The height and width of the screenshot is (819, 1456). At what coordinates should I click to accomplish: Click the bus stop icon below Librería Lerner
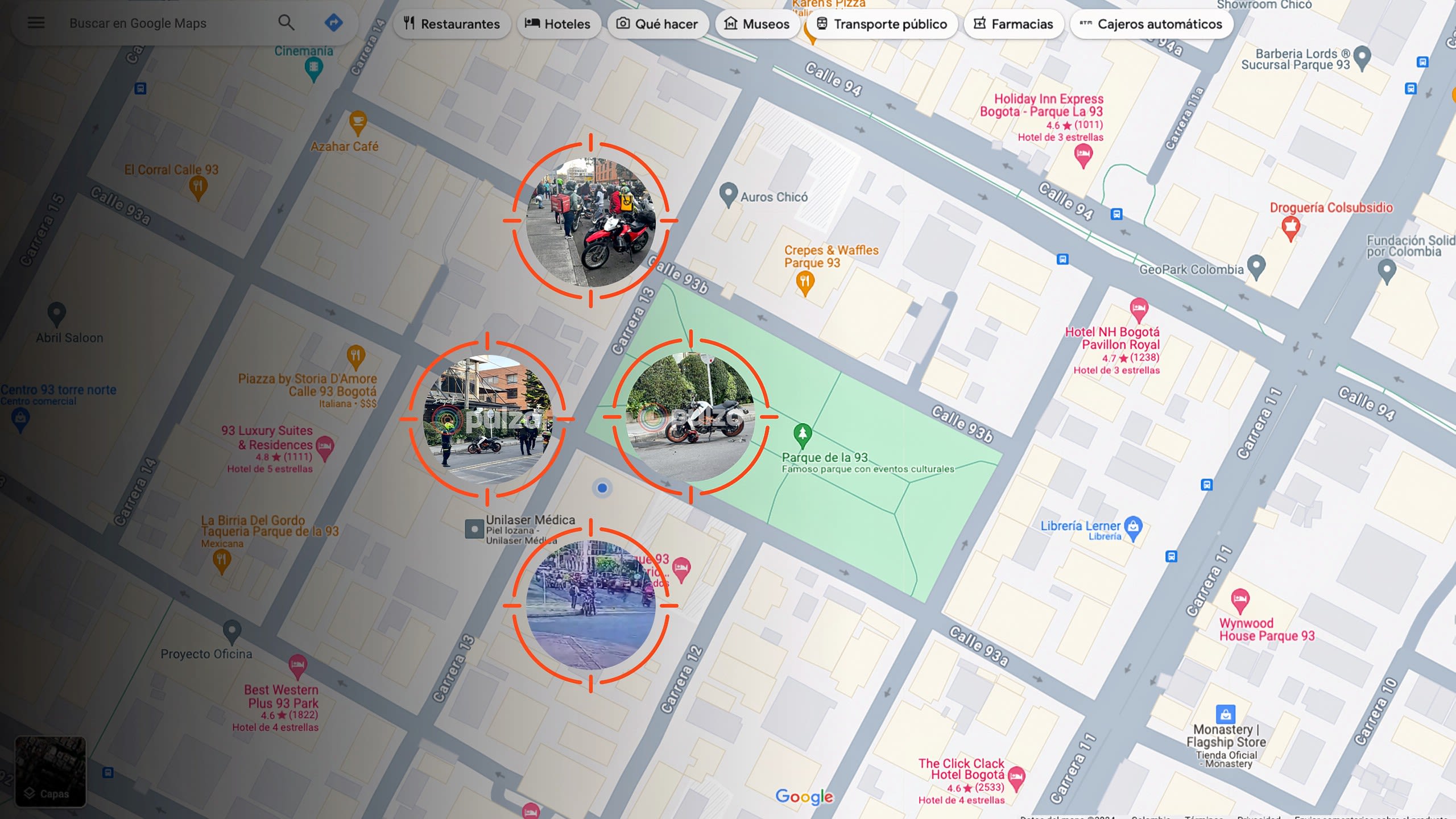(1171, 556)
